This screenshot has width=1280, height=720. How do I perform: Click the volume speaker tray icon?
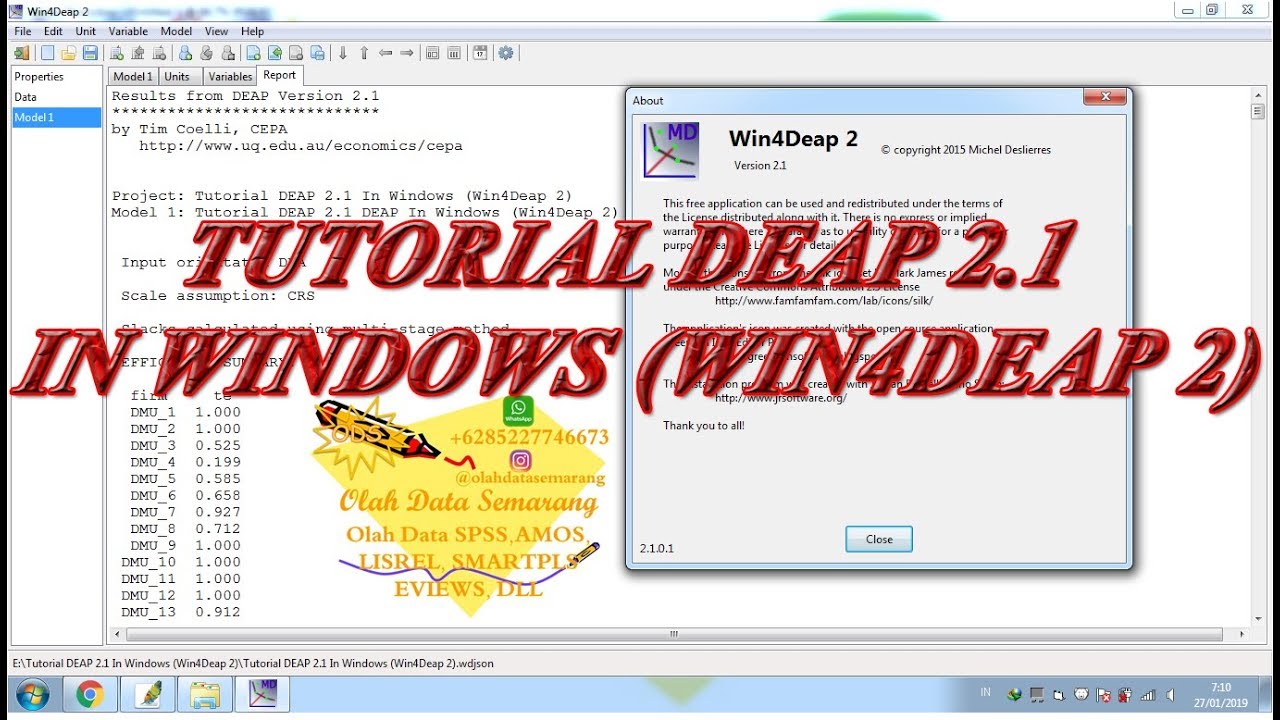tap(1170, 695)
